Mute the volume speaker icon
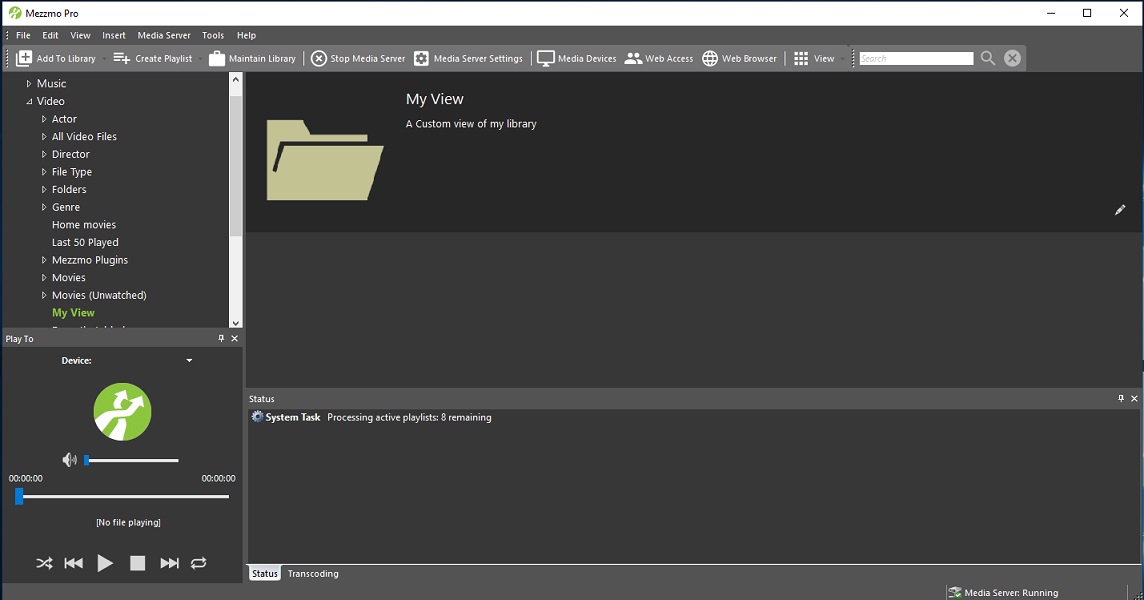Screen dimensions: 1144x600 [x=69, y=460]
